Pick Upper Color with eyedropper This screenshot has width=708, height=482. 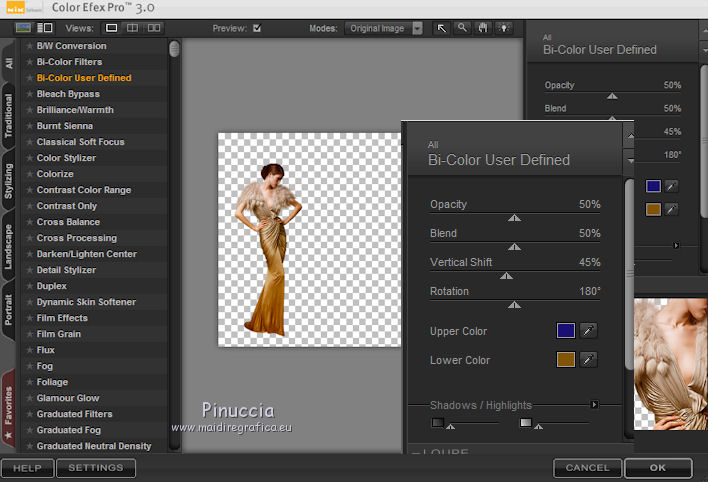click(x=589, y=331)
